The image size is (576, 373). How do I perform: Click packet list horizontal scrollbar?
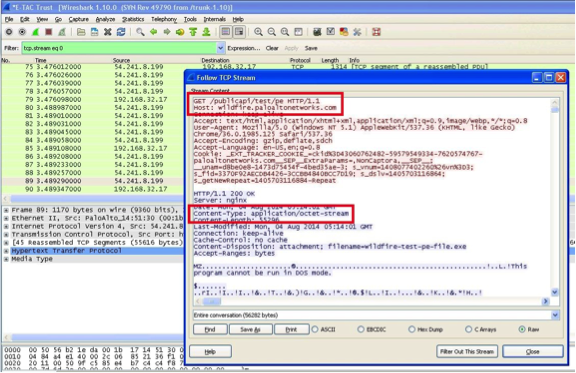(96, 199)
